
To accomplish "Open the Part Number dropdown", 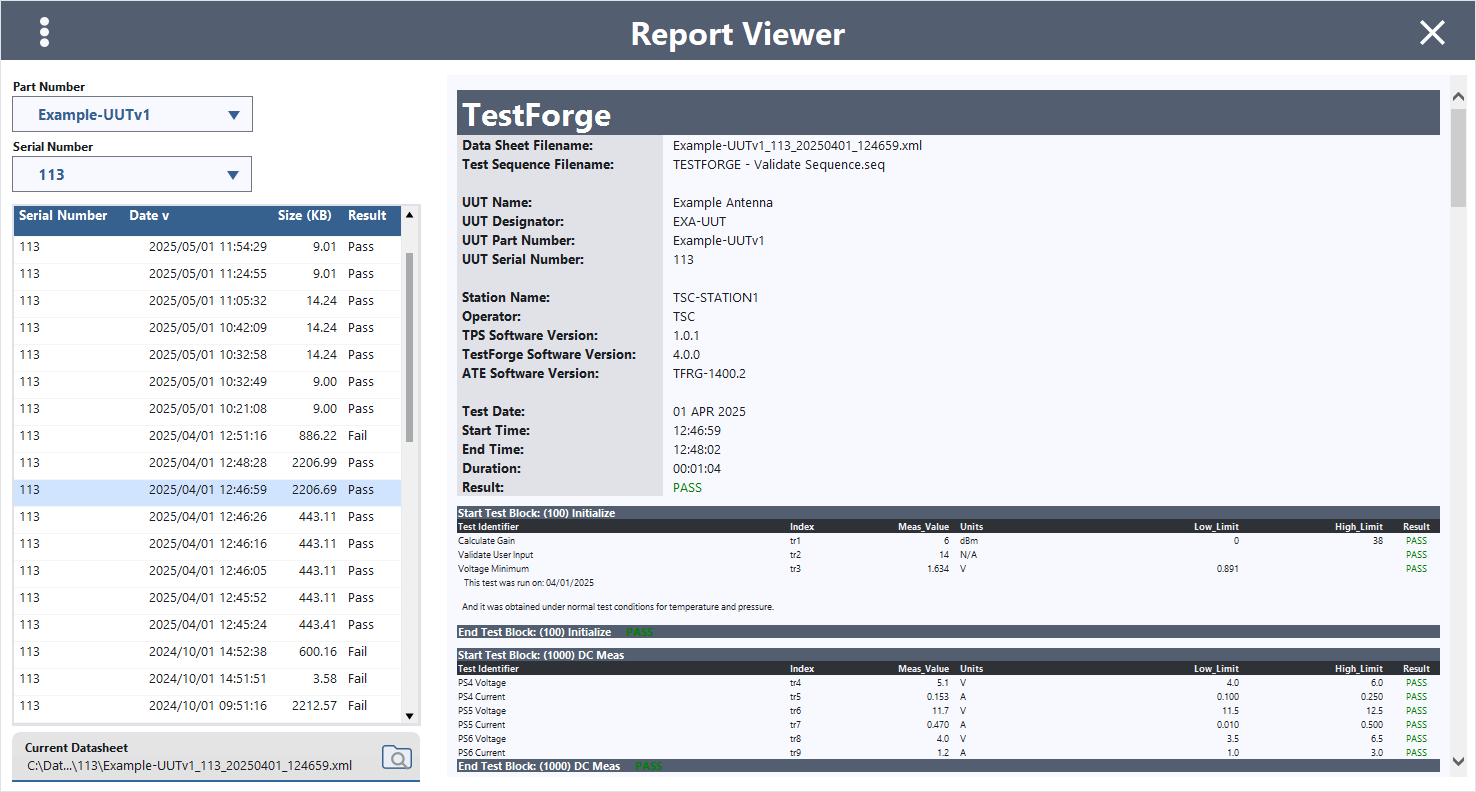I will click(132, 114).
